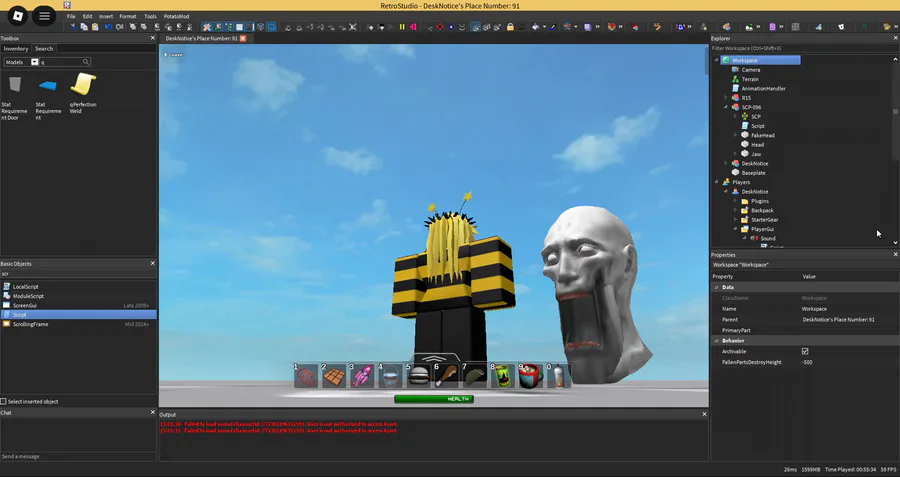
Task: Open the File menu
Action: point(71,16)
